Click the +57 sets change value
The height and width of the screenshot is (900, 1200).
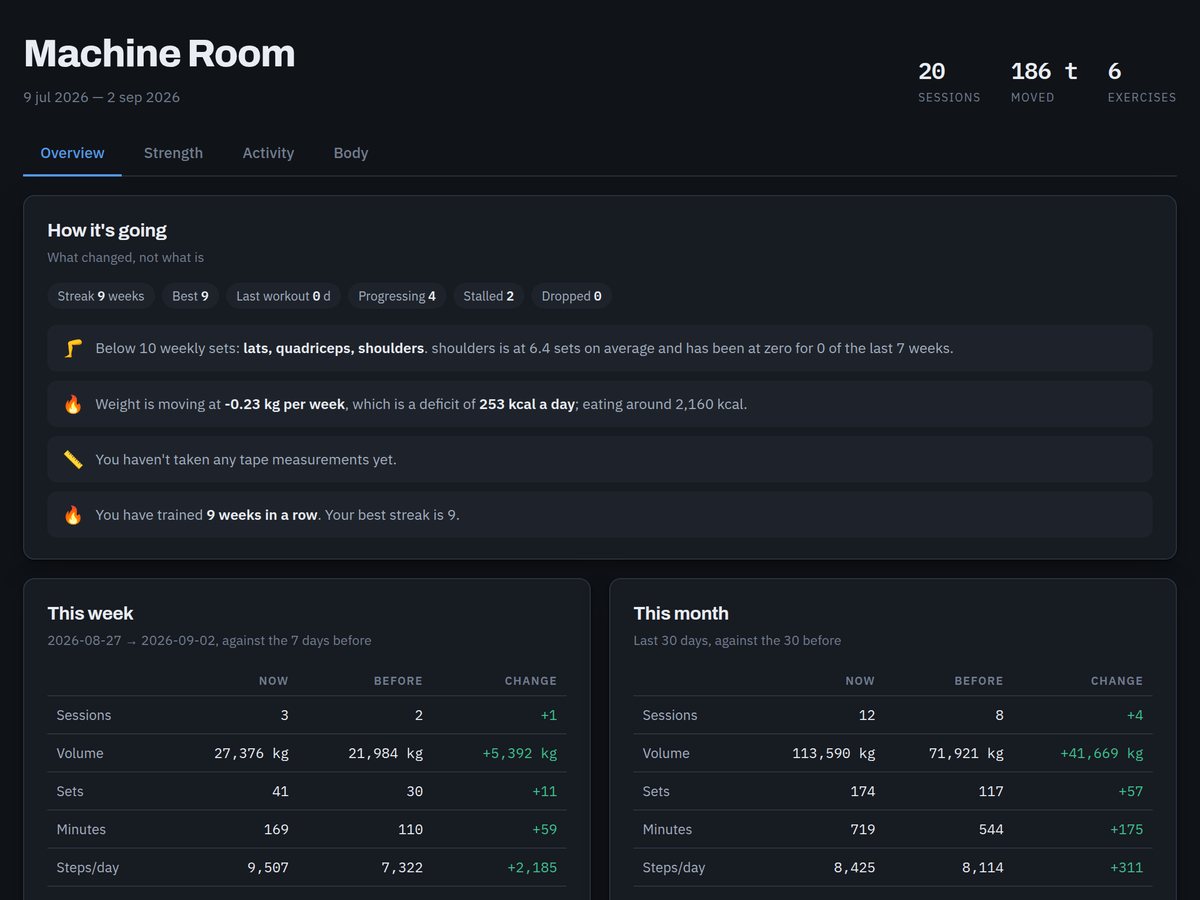click(x=1130, y=791)
